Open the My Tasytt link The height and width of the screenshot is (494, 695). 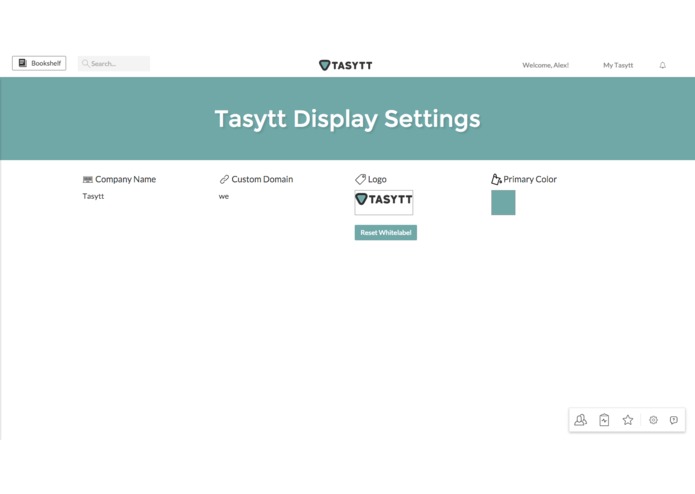pos(618,65)
